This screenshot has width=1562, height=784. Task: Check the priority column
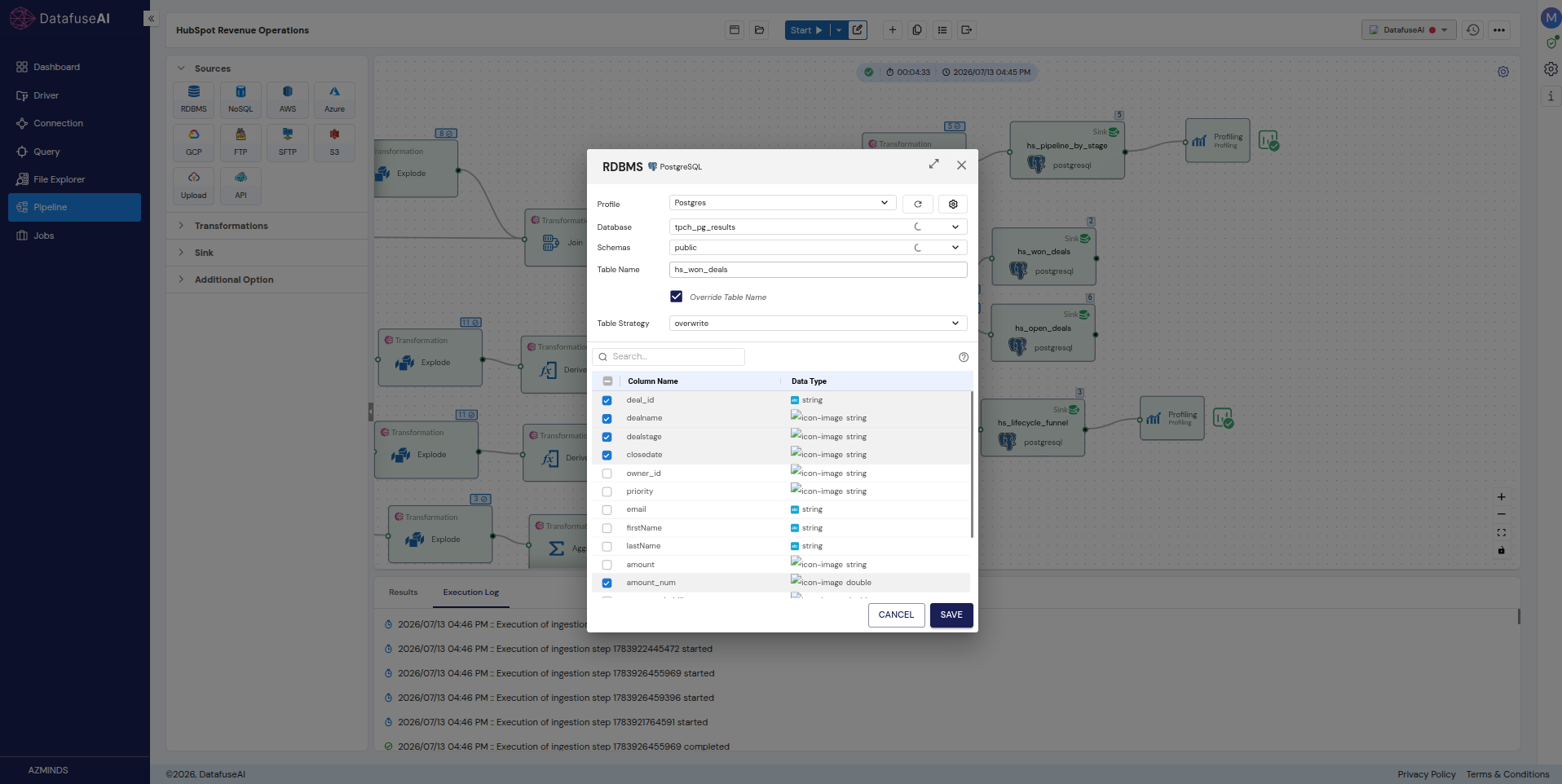coord(607,491)
